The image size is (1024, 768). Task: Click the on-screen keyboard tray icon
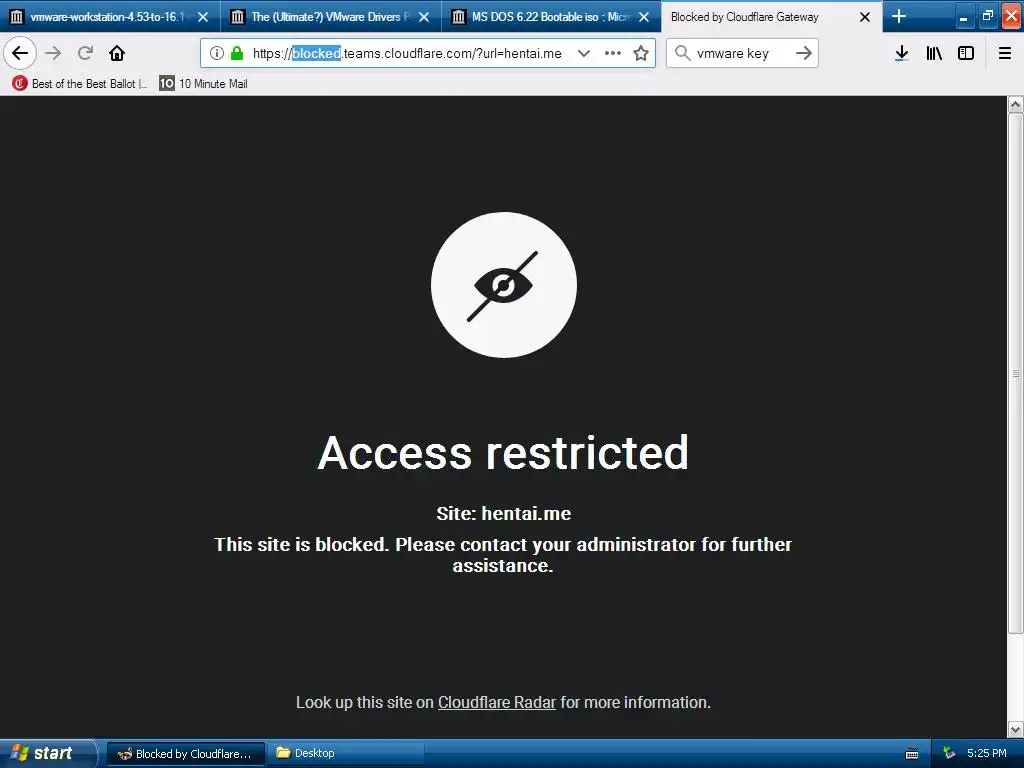tap(912, 754)
